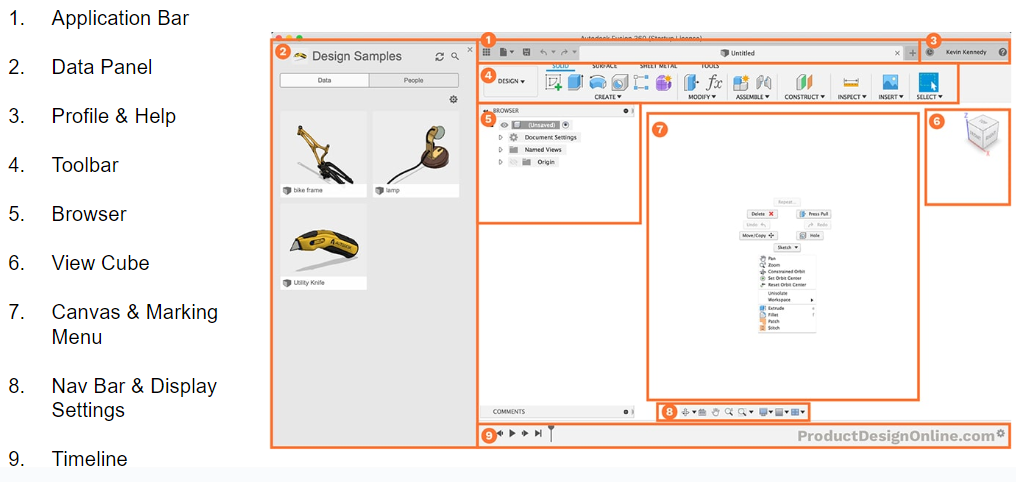The image size is (1016, 482).
Task: Open the Help question mark icon
Action: click(1002, 52)
